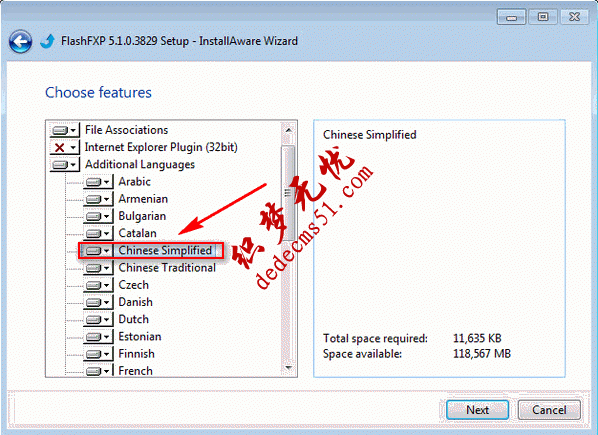Image resolution: width=598 pixels, height=435 pixels.
Task: Open Finnish language install dropdown
Action: [98, 354]
